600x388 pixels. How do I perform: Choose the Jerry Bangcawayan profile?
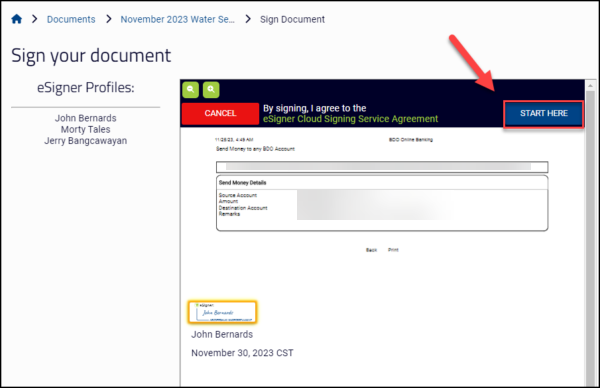click(x=85, y=141)
